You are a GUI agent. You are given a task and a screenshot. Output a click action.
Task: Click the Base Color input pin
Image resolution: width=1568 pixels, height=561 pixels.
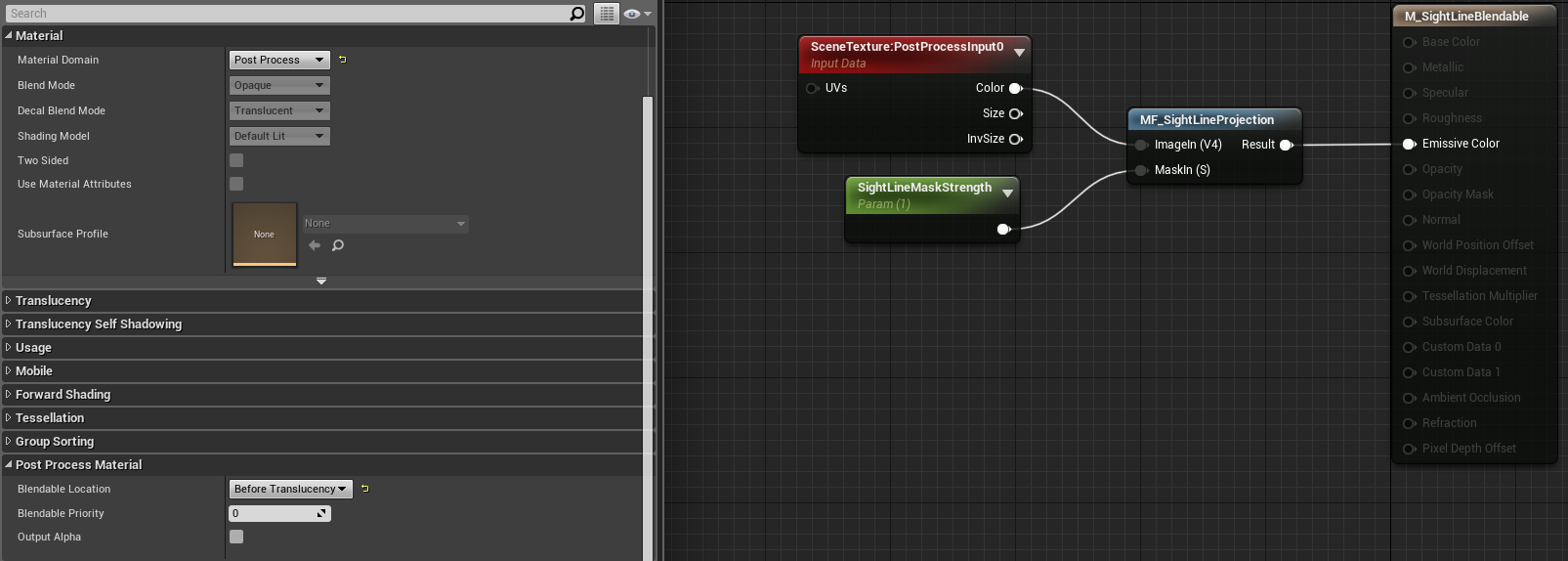1409,42
